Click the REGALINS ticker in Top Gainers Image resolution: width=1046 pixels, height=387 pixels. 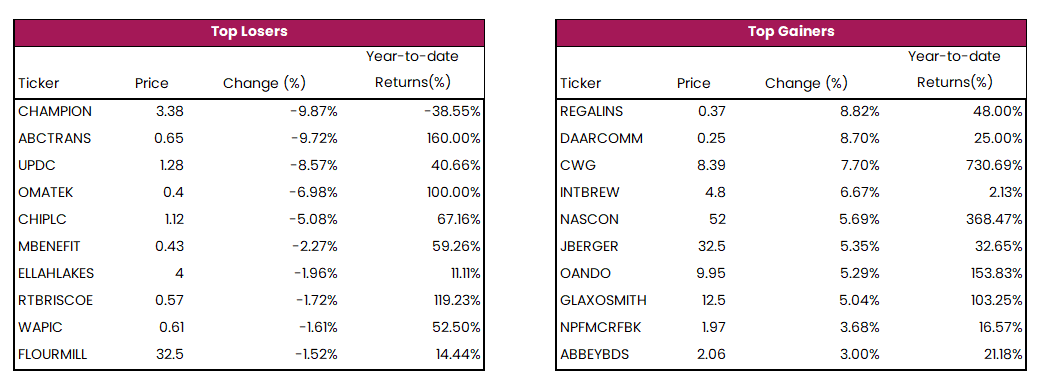tap(592, 111)
